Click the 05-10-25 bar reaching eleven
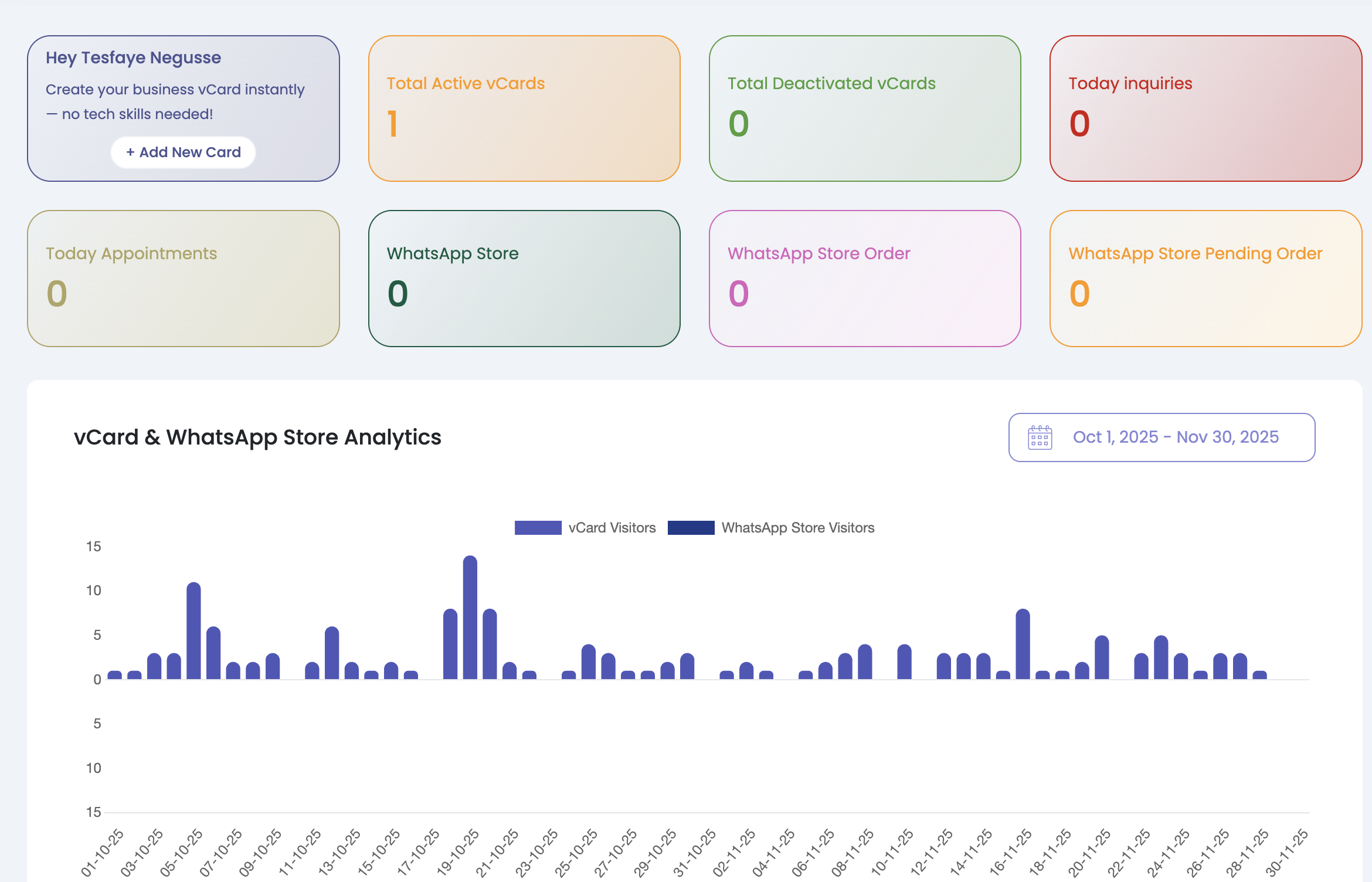 (x=193, y=630)
